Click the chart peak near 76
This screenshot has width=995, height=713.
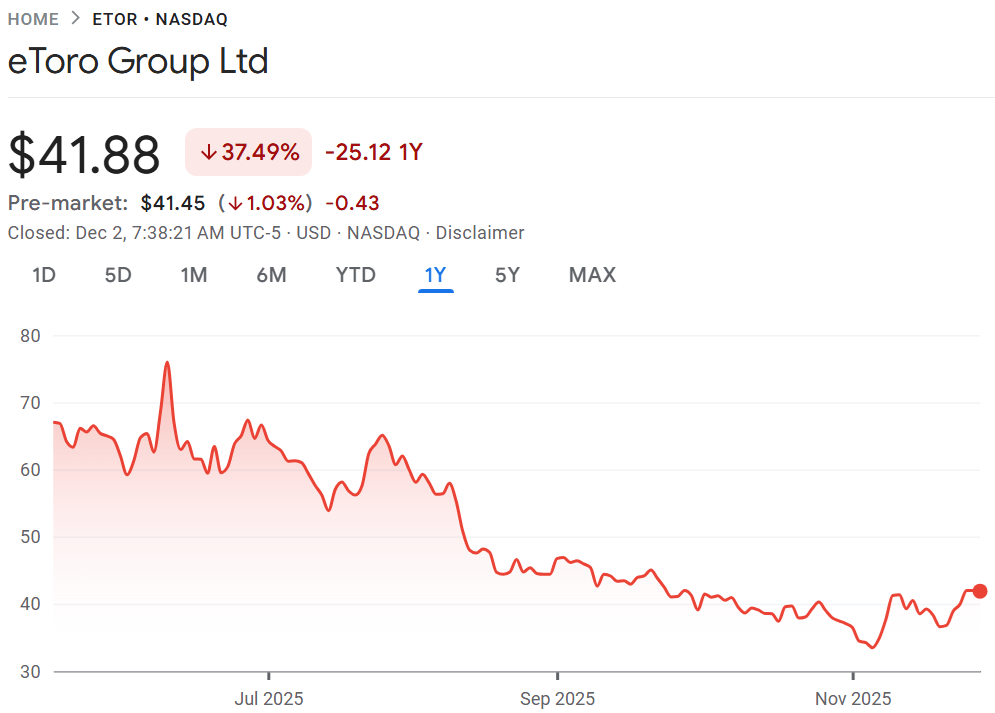[x=167, y=362]
